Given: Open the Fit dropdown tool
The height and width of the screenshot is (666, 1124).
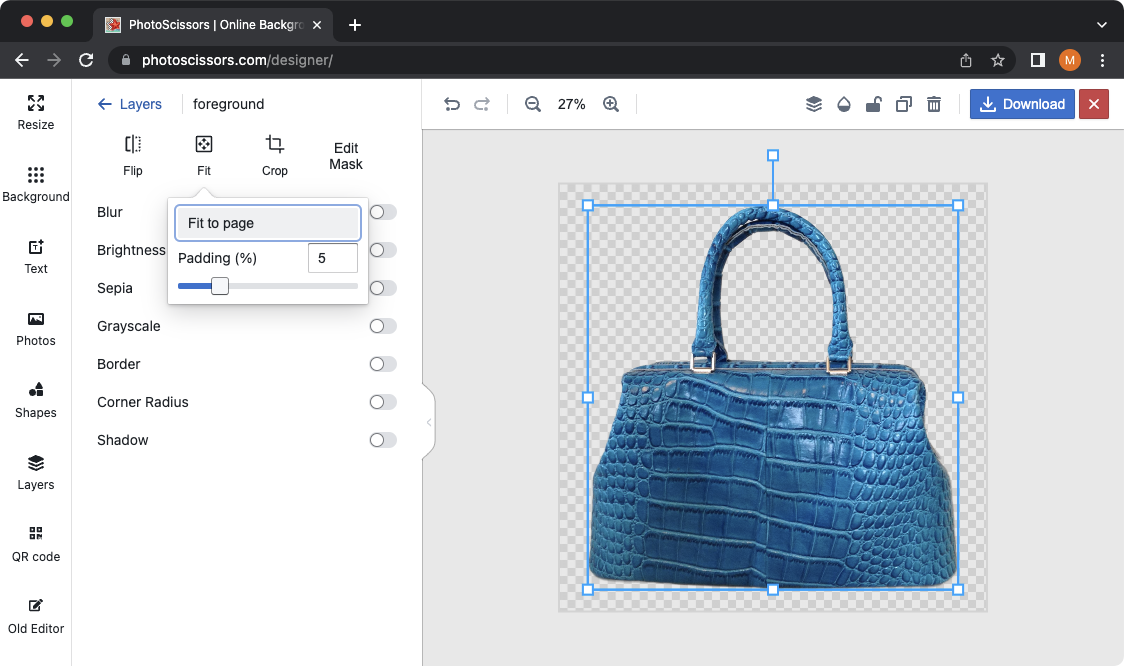Looking at the screenshot, I should (204, 154).
